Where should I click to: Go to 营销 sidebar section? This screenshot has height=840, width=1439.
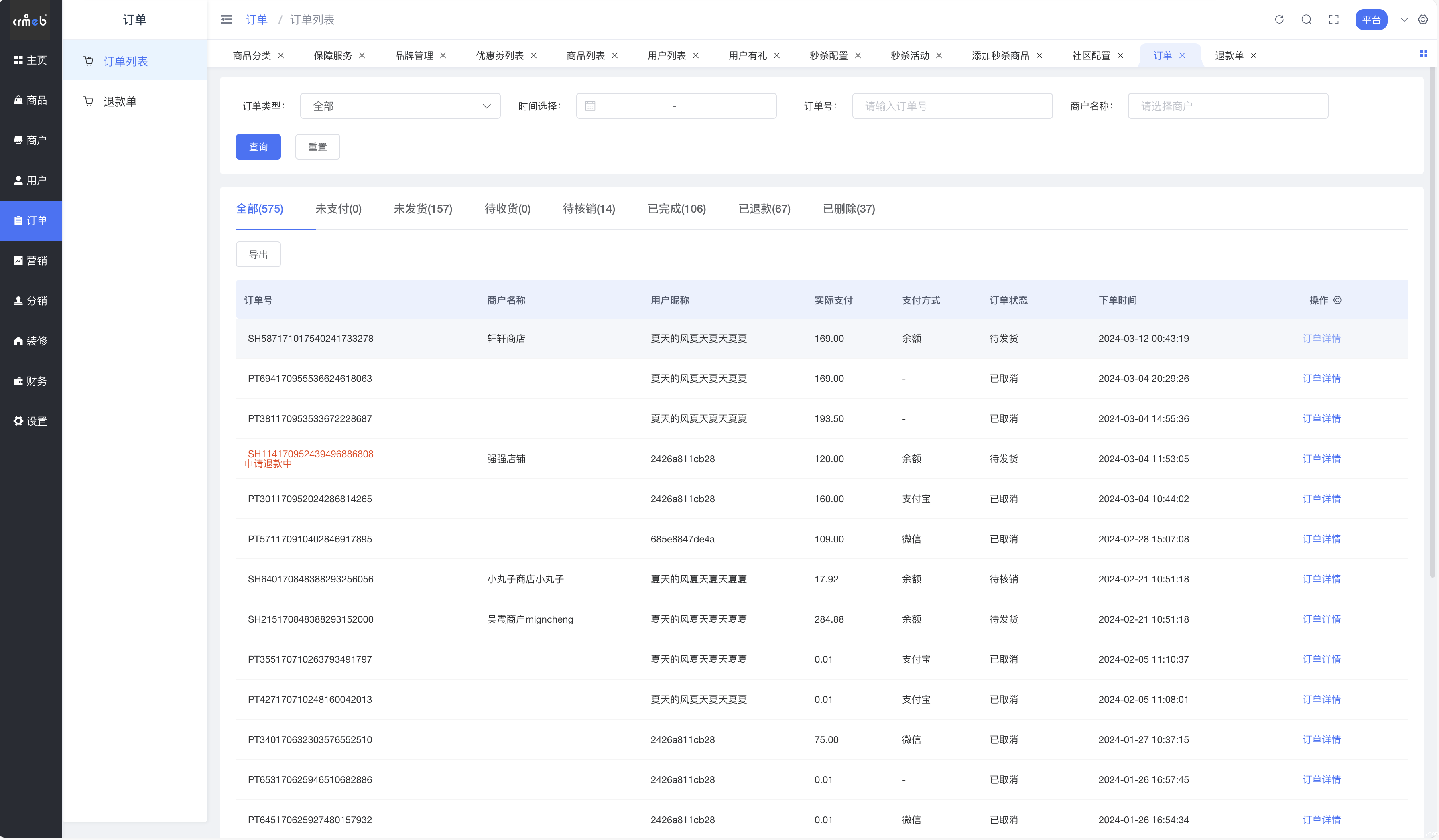31,261
